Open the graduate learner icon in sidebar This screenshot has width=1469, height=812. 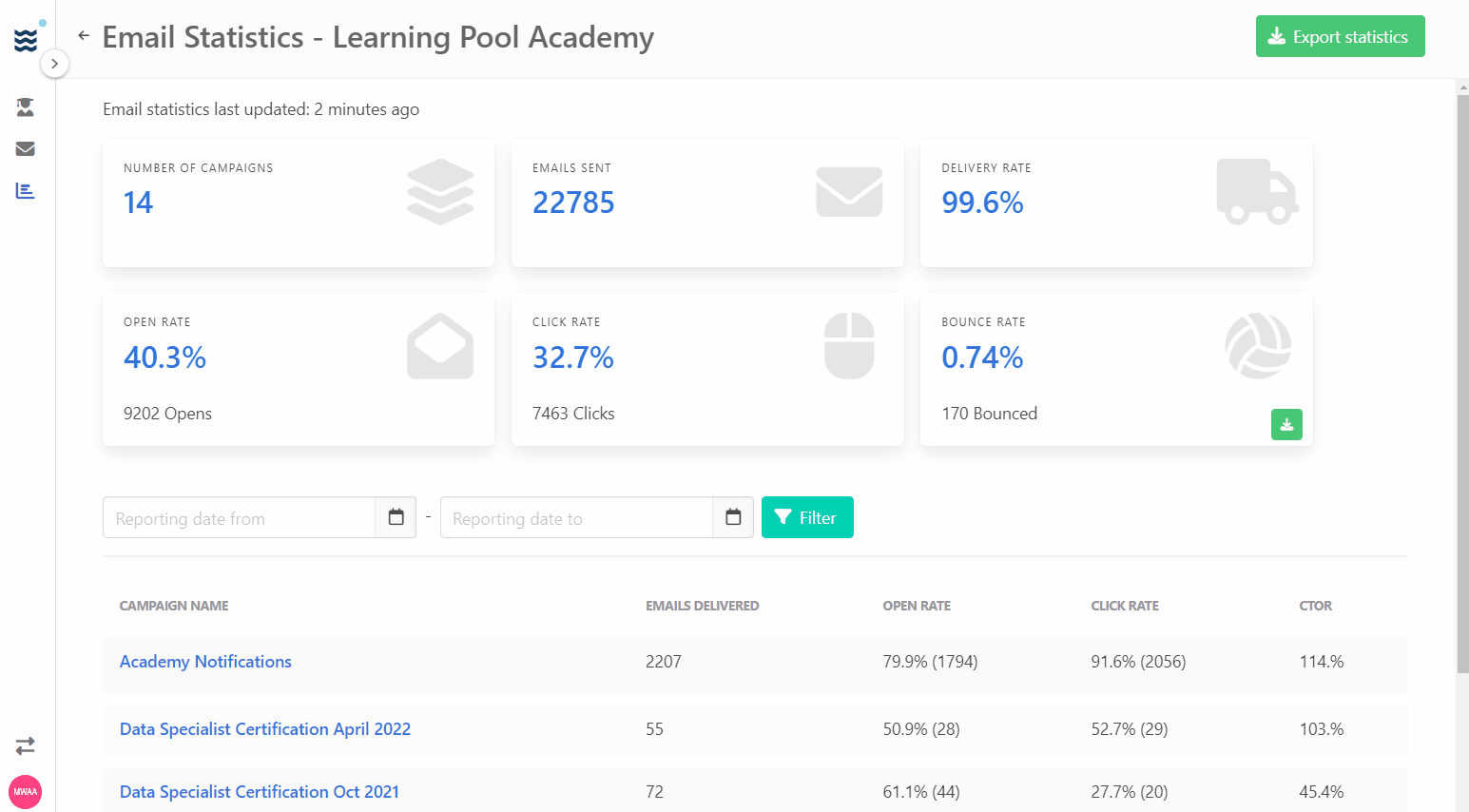coord(26,107)
